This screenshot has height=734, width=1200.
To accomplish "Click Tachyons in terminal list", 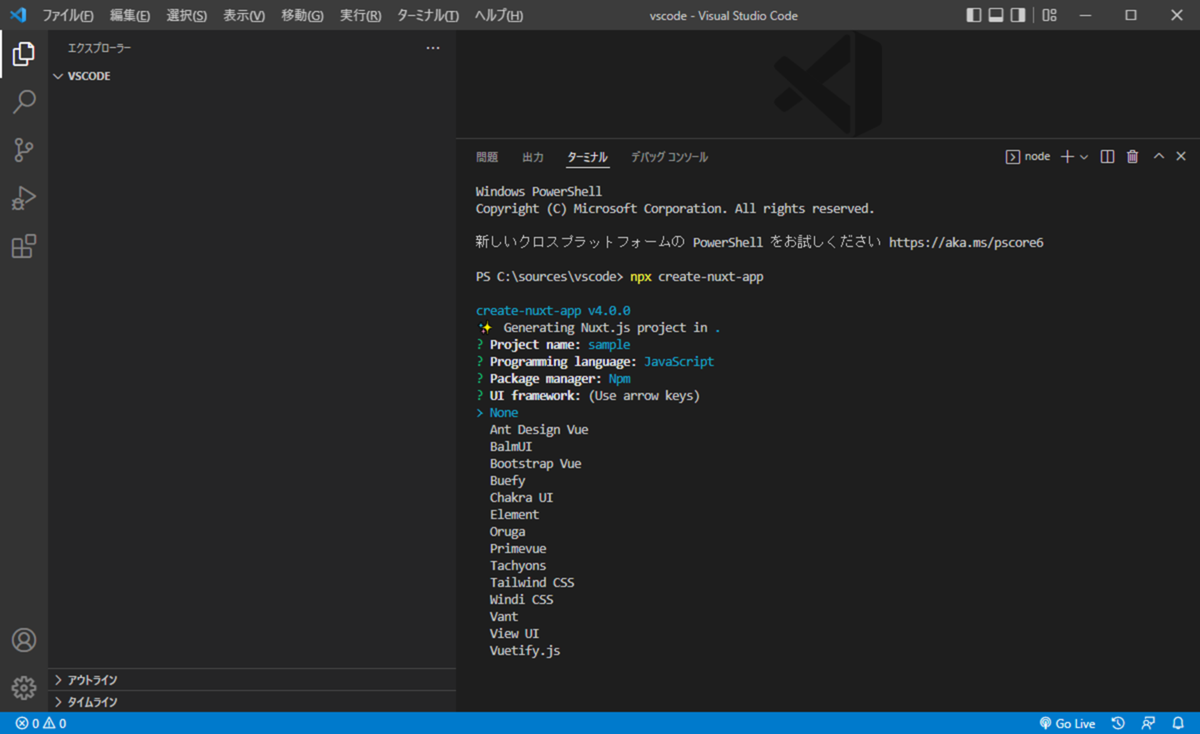I will click(x=518, y=565).
